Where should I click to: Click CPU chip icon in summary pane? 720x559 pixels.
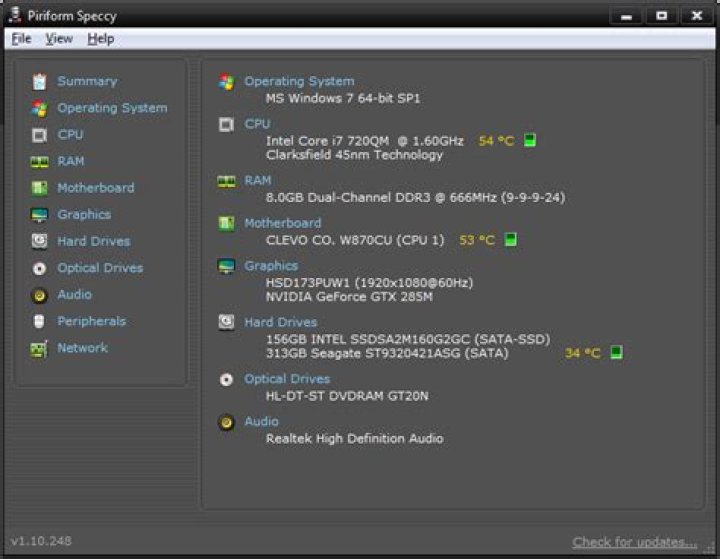point(226,124)
